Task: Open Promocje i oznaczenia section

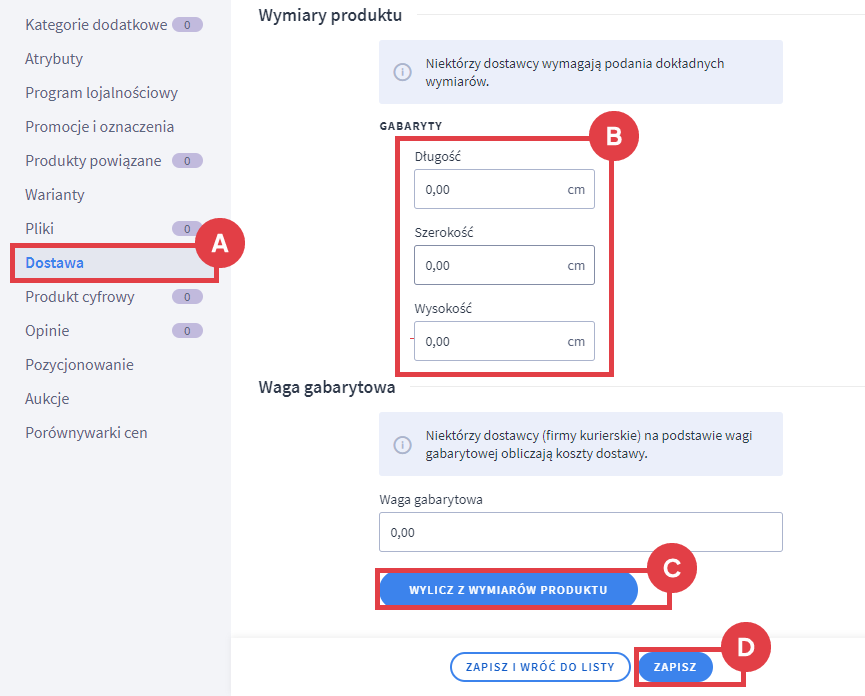Action: pos(99,127)
